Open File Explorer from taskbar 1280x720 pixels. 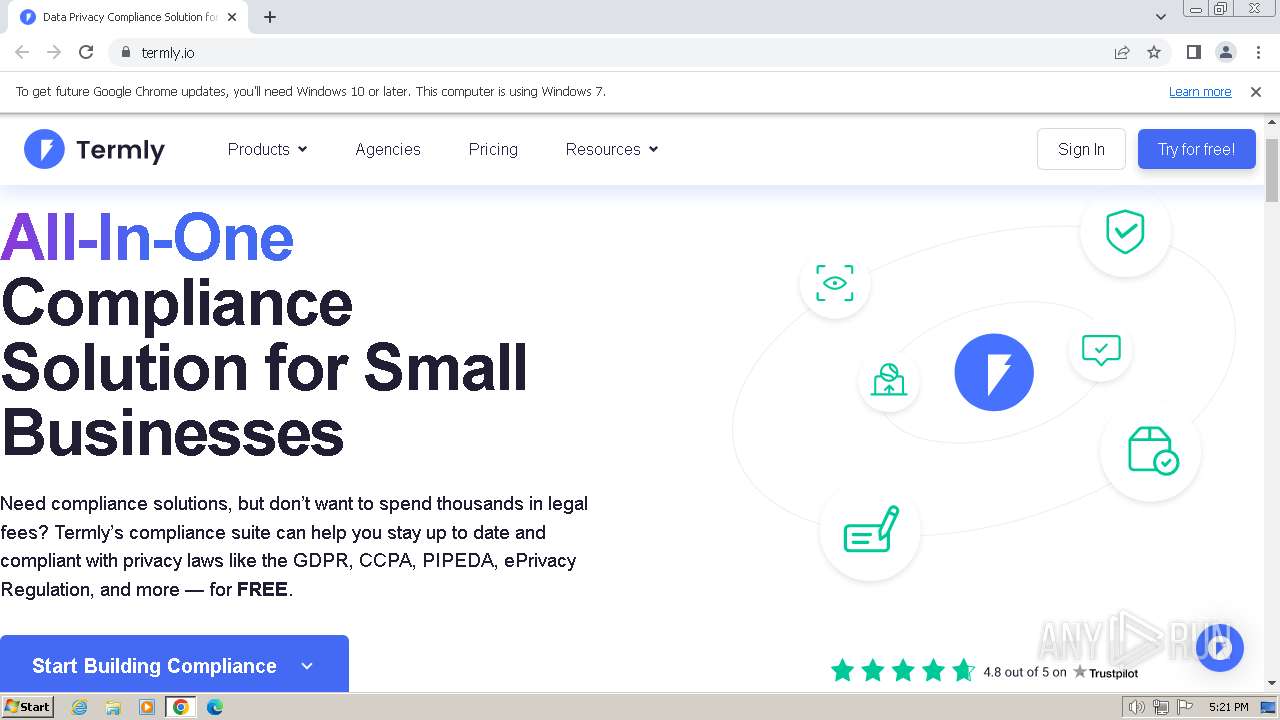(x=113, y=707)
